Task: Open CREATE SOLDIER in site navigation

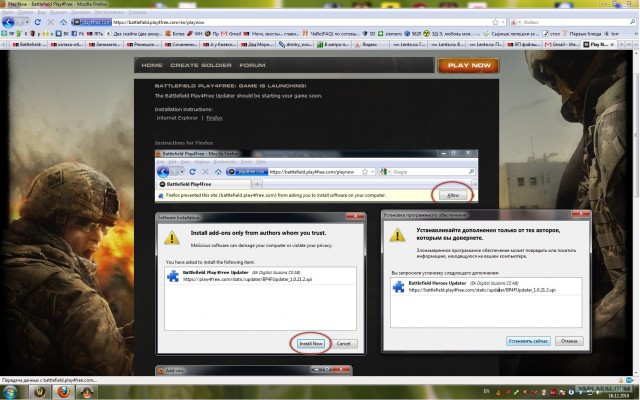Action: click(201, 65)
